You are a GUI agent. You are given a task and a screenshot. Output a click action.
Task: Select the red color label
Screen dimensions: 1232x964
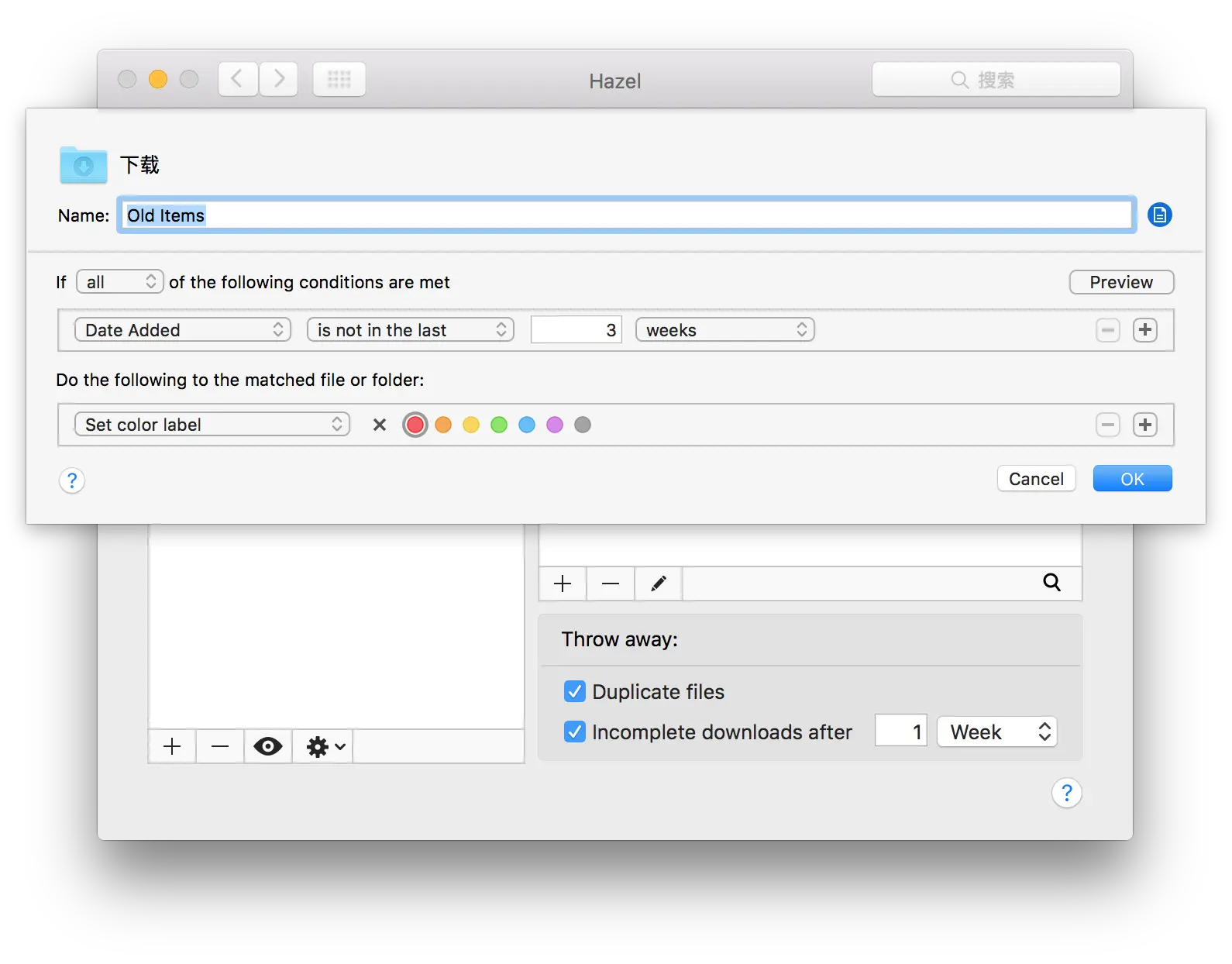[x=415, y=425]
